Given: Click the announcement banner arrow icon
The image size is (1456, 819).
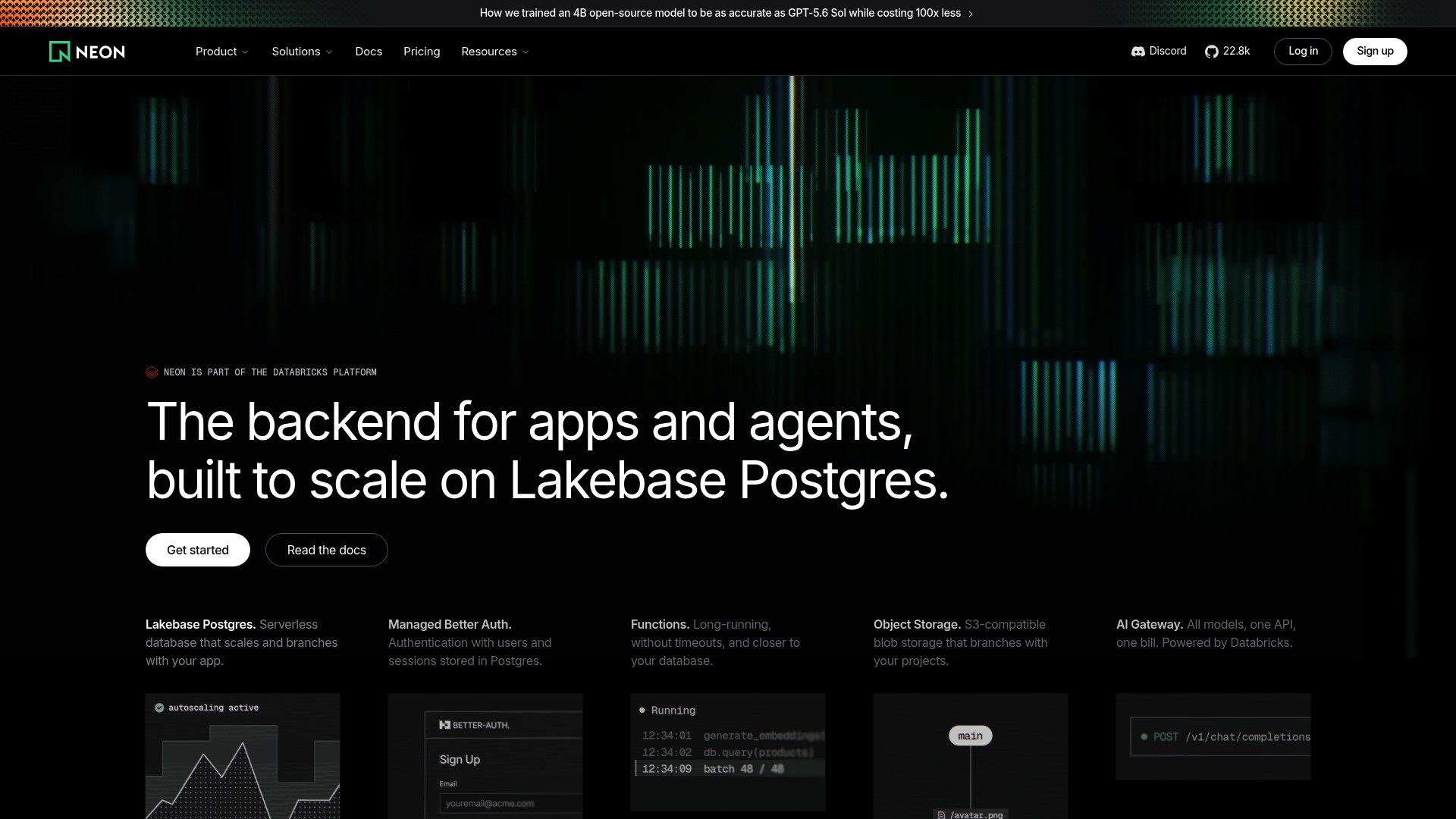Looking at the screenshot, I should (x=971, y=14).
